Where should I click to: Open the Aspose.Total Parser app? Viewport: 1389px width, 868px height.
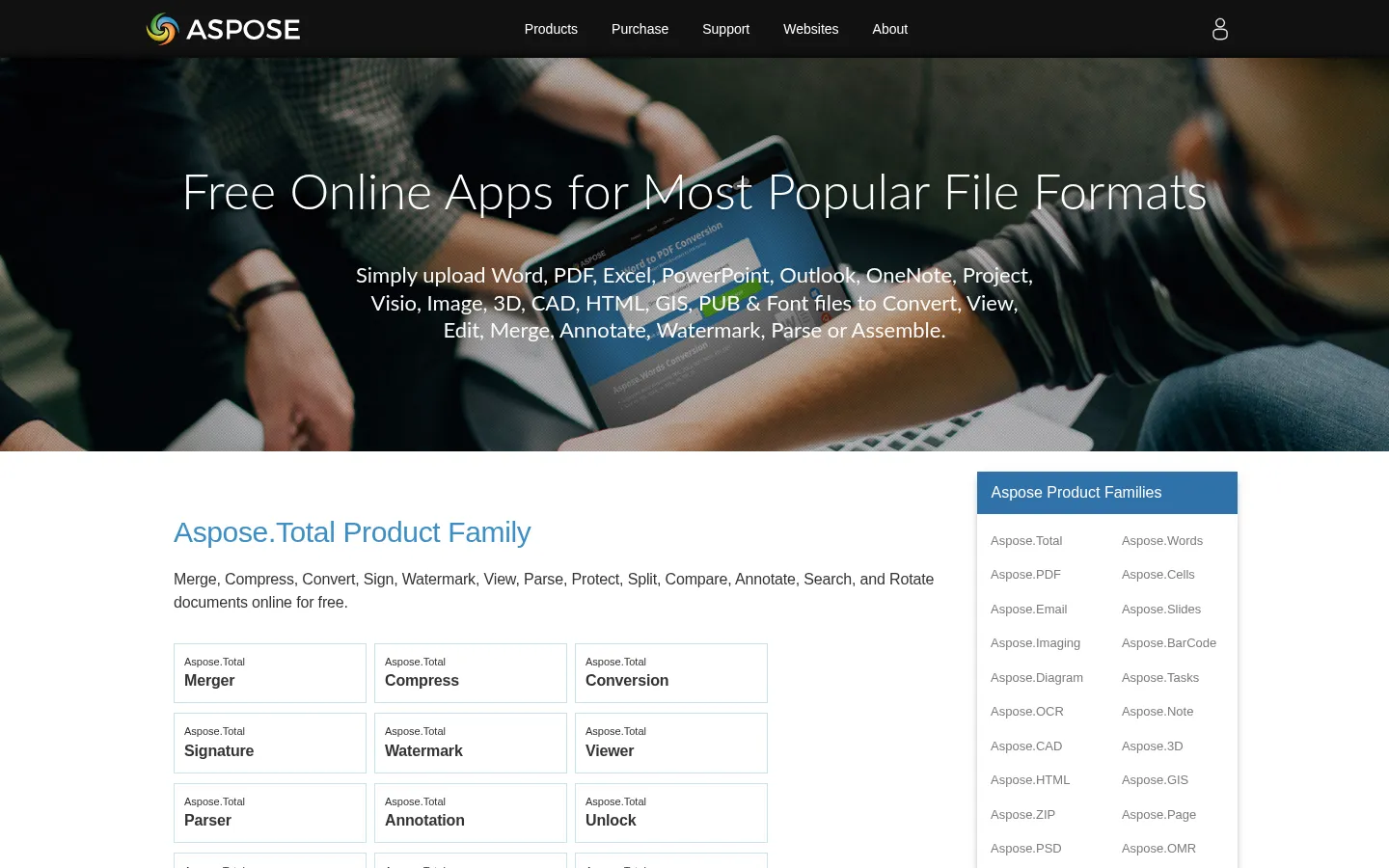(270, 813)
